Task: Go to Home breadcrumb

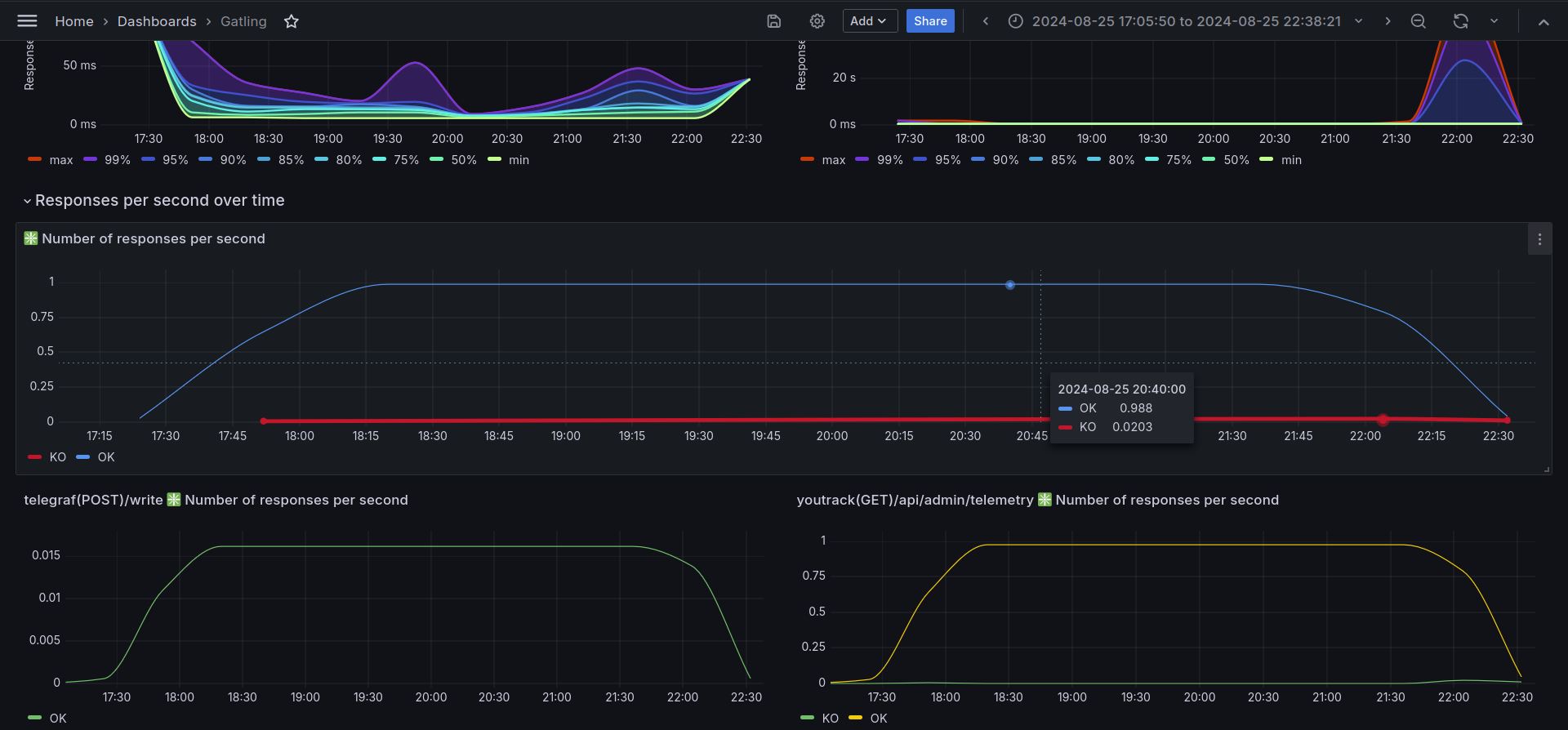Action: (x=74, y=21)
